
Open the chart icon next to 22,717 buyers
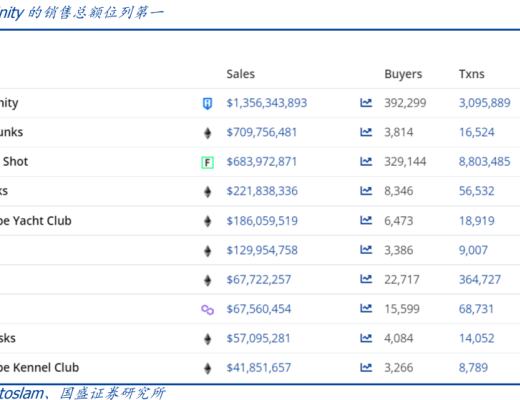click(x=366, y=279)
